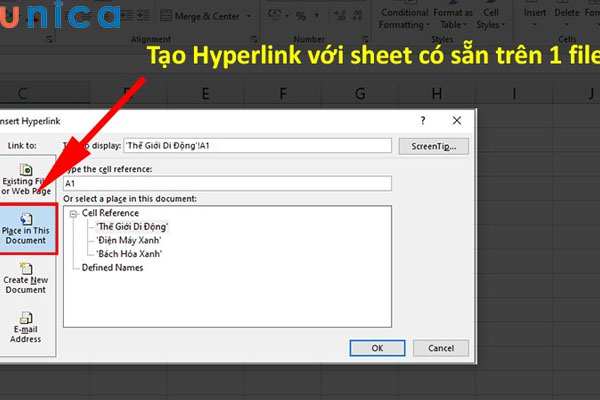Focus the Text to display field
This screenshot has width=600, height=400.
point(258,145)
